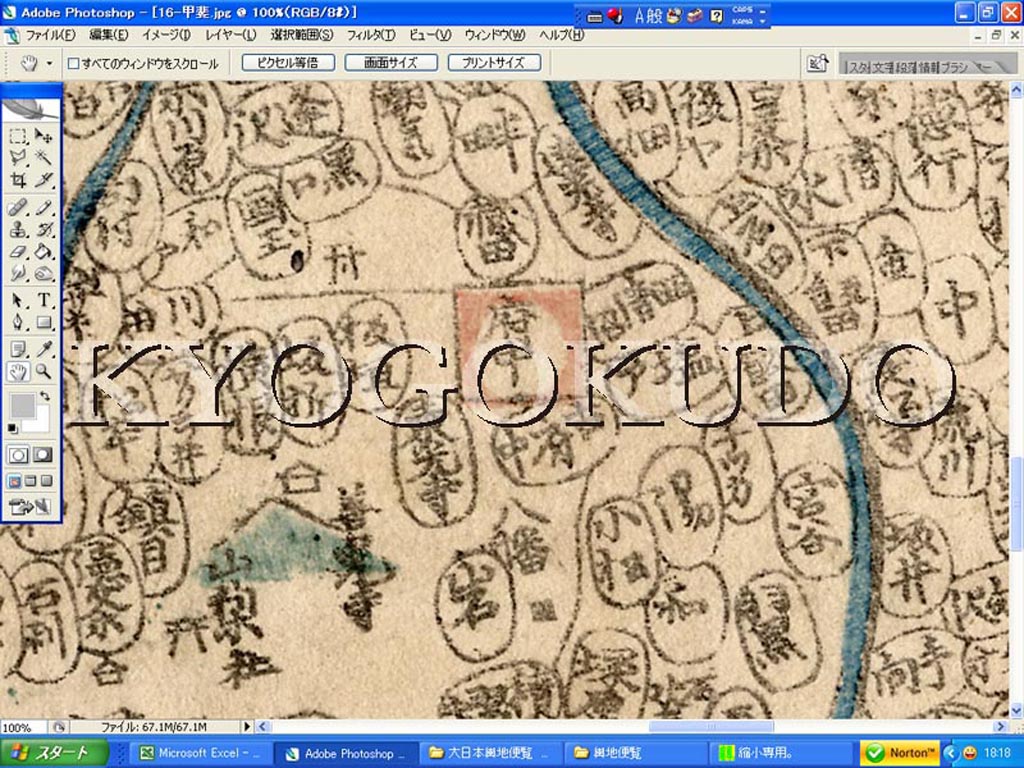Select the Sponge tool
Image resolution: width=1024 pixels, height=768 pixels.
pos(43,273)
